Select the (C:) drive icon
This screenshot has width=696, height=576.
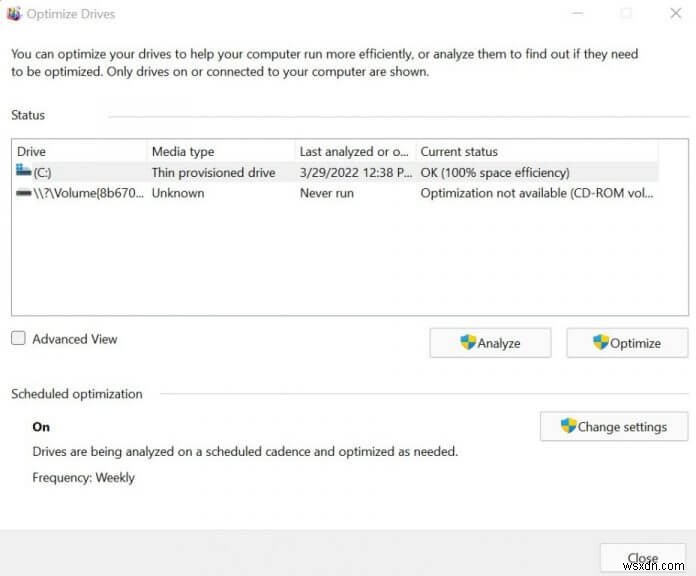click(x=24, y=172)
